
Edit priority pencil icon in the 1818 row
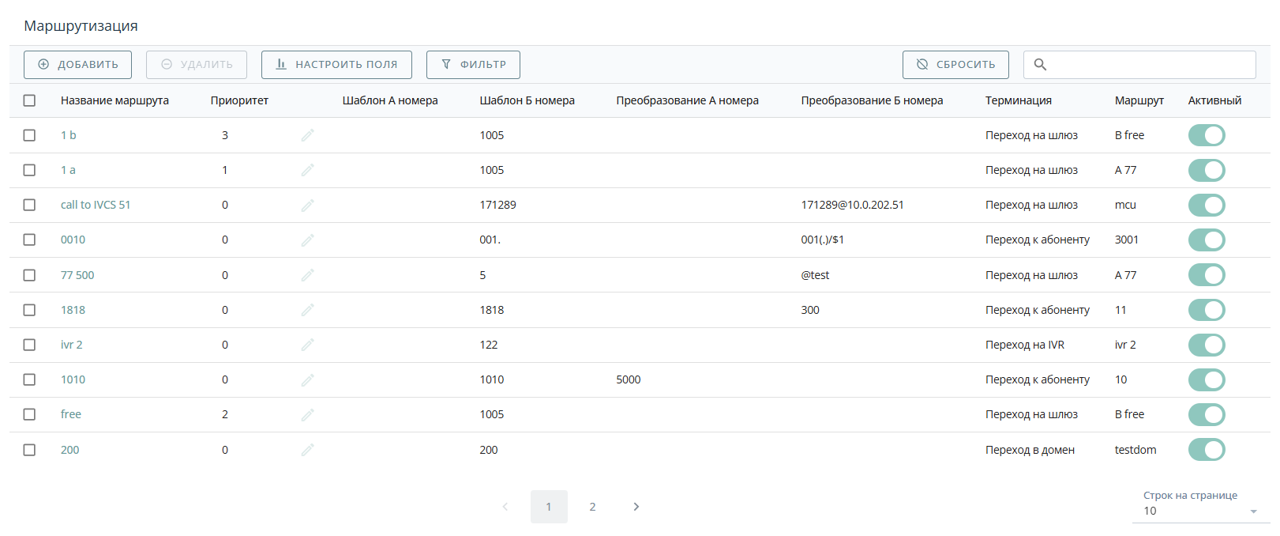[x=307, y=310]
